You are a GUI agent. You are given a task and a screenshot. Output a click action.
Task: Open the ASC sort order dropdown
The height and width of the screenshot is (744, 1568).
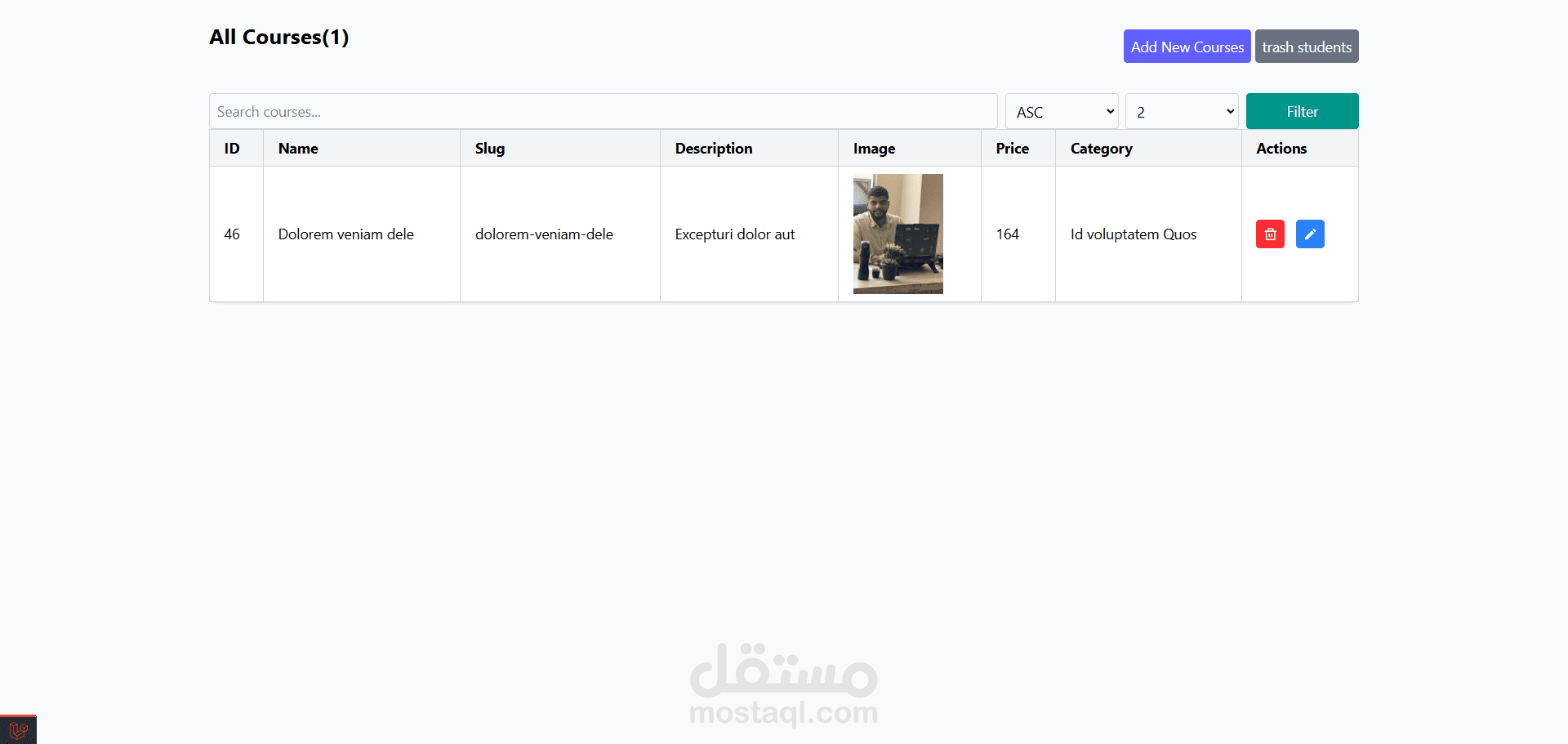[1062, 112]
